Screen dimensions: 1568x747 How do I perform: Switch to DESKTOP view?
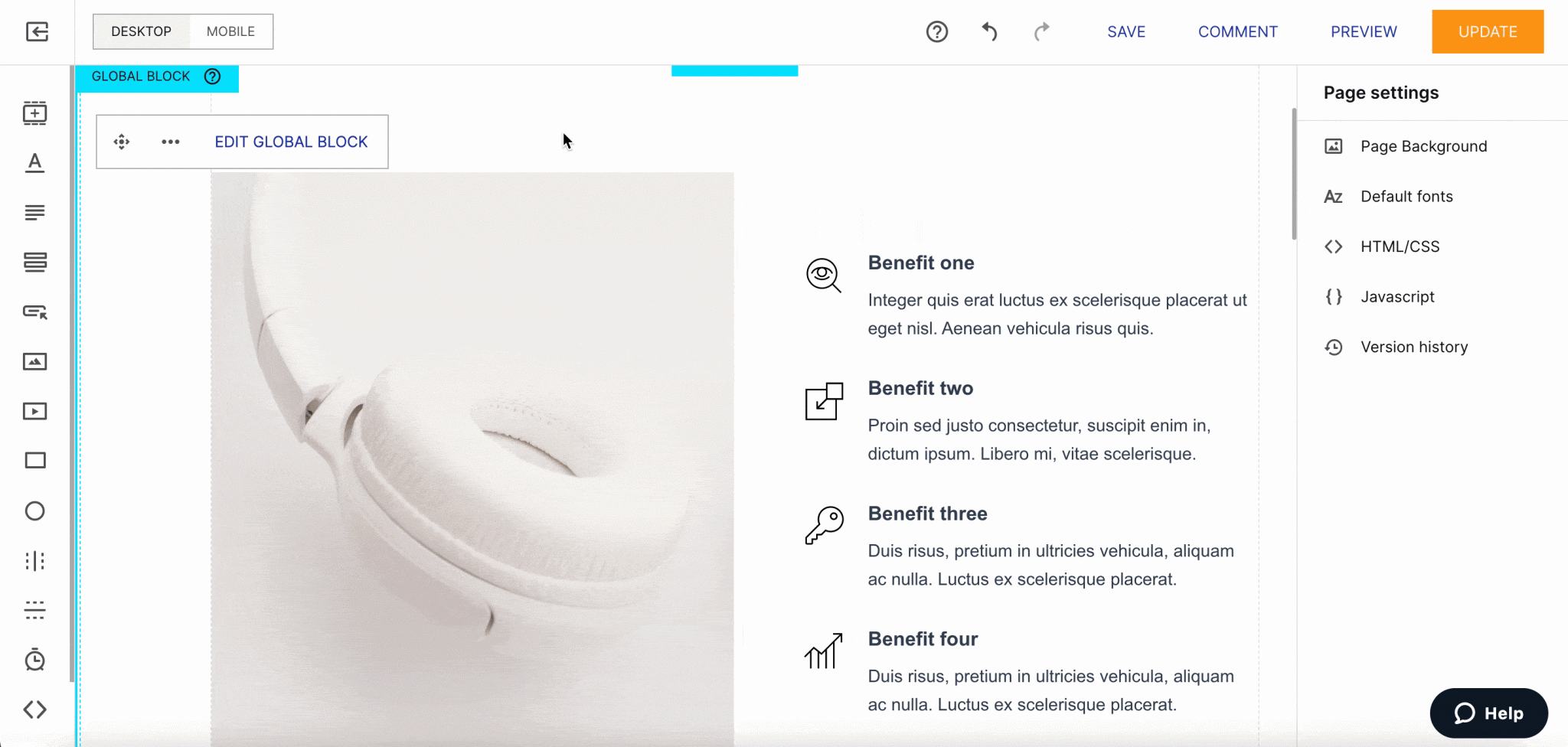pos(142,31)
